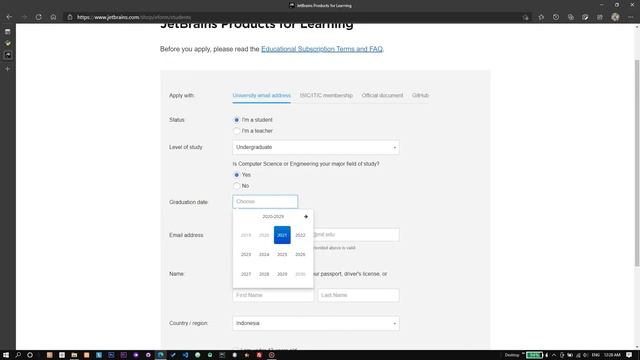The image size is (640, 360).
Task: Click the 2020-2029 decade header
Action: coord(273,217)
